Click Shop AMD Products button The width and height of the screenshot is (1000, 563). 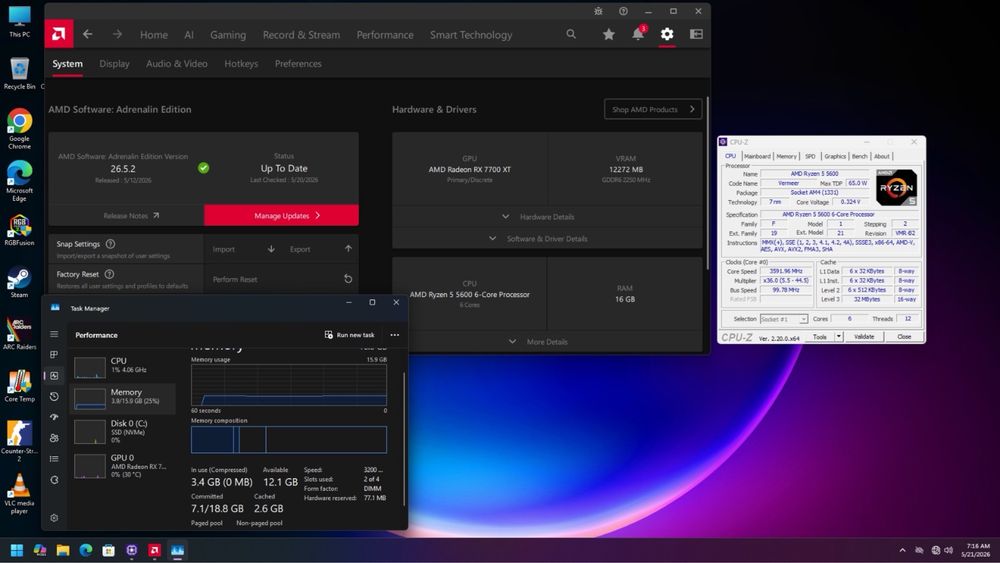[653, 109]
